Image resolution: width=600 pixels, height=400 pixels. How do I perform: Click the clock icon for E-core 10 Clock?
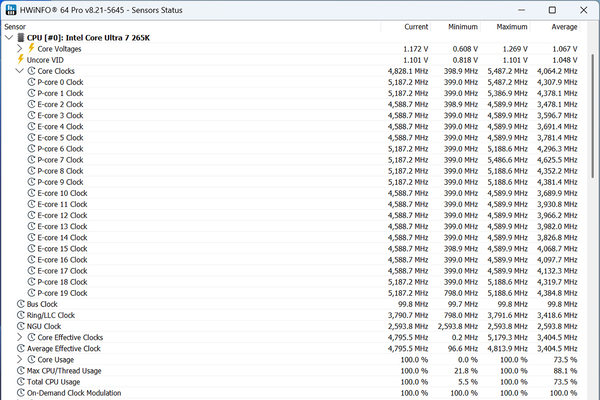tap(31, 193)
